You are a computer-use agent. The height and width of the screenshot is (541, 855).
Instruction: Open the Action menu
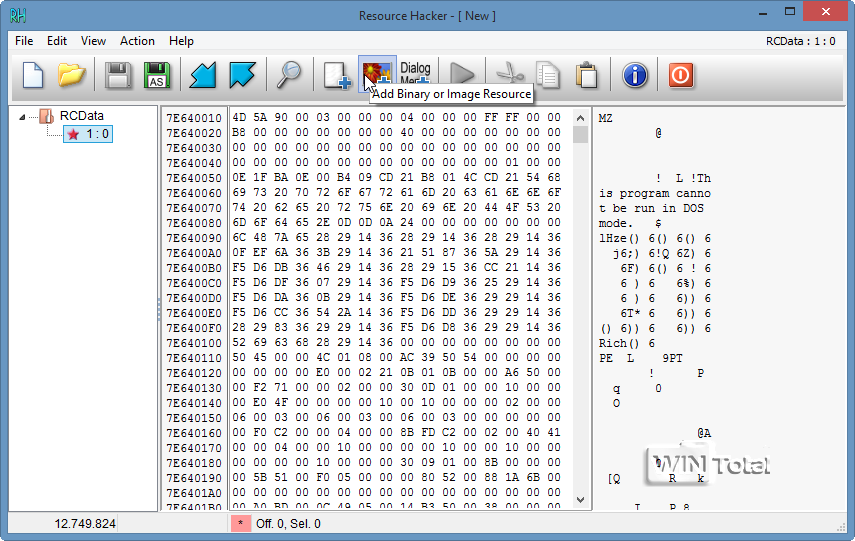(137, 41)
